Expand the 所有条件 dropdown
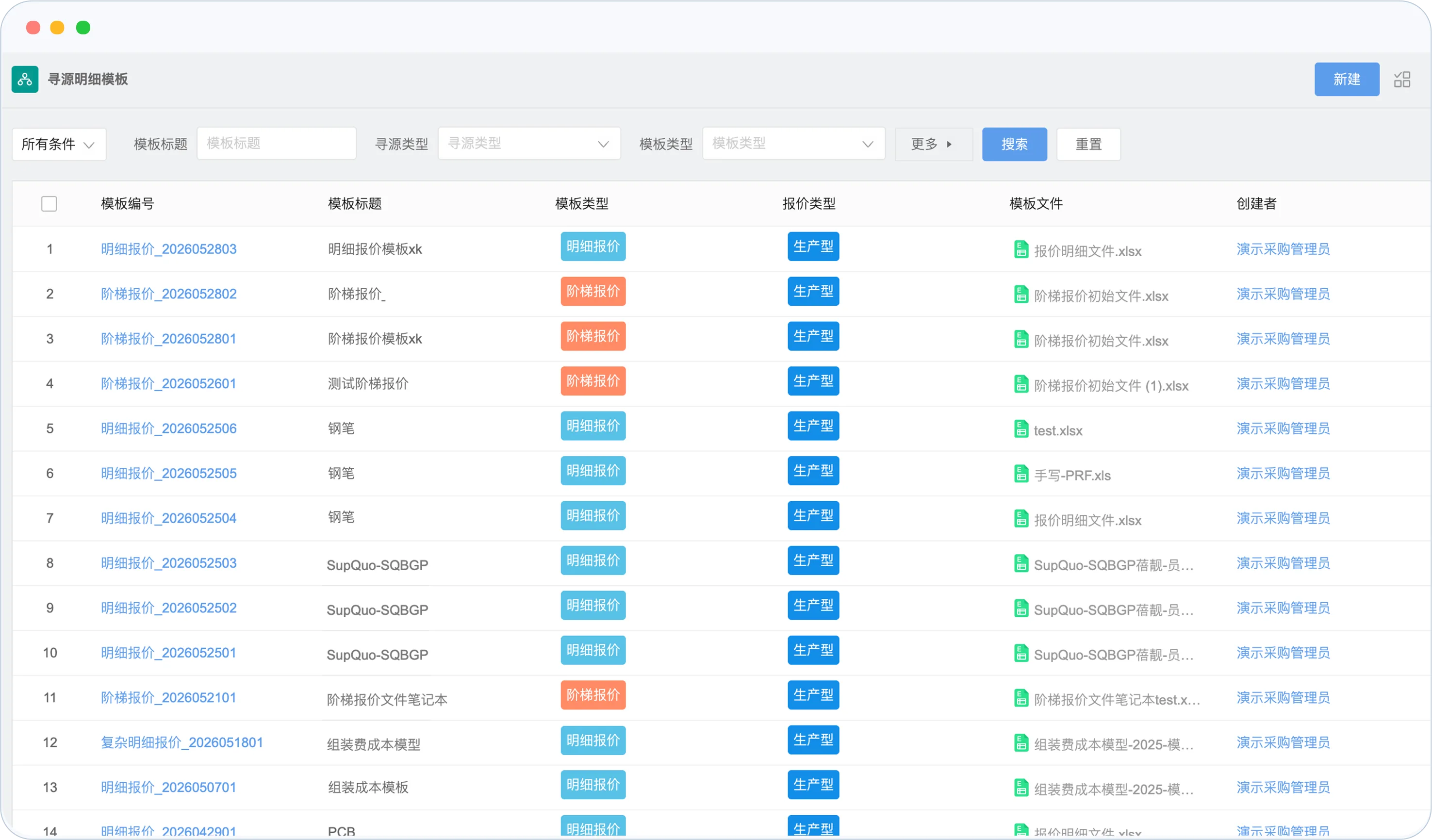This screenshot has width=1432, height=840. (59, 144)
